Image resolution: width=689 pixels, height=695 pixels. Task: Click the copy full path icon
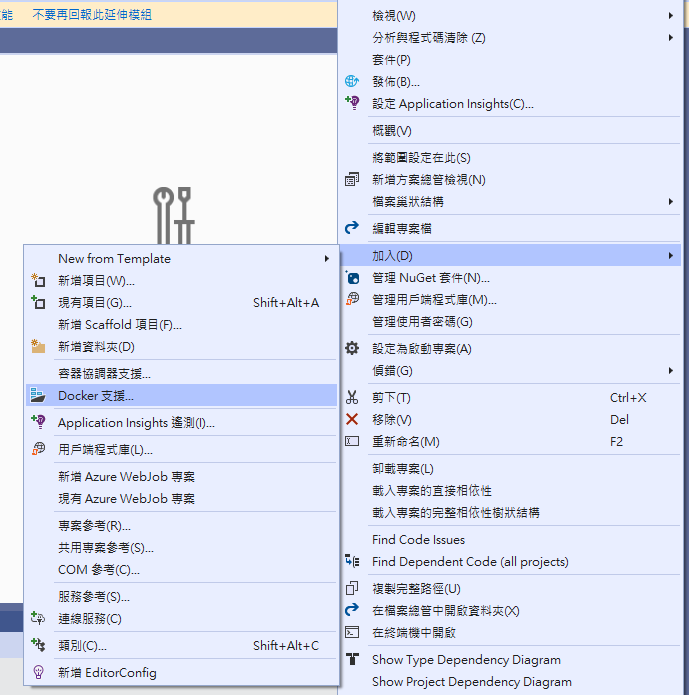(352, 588)
